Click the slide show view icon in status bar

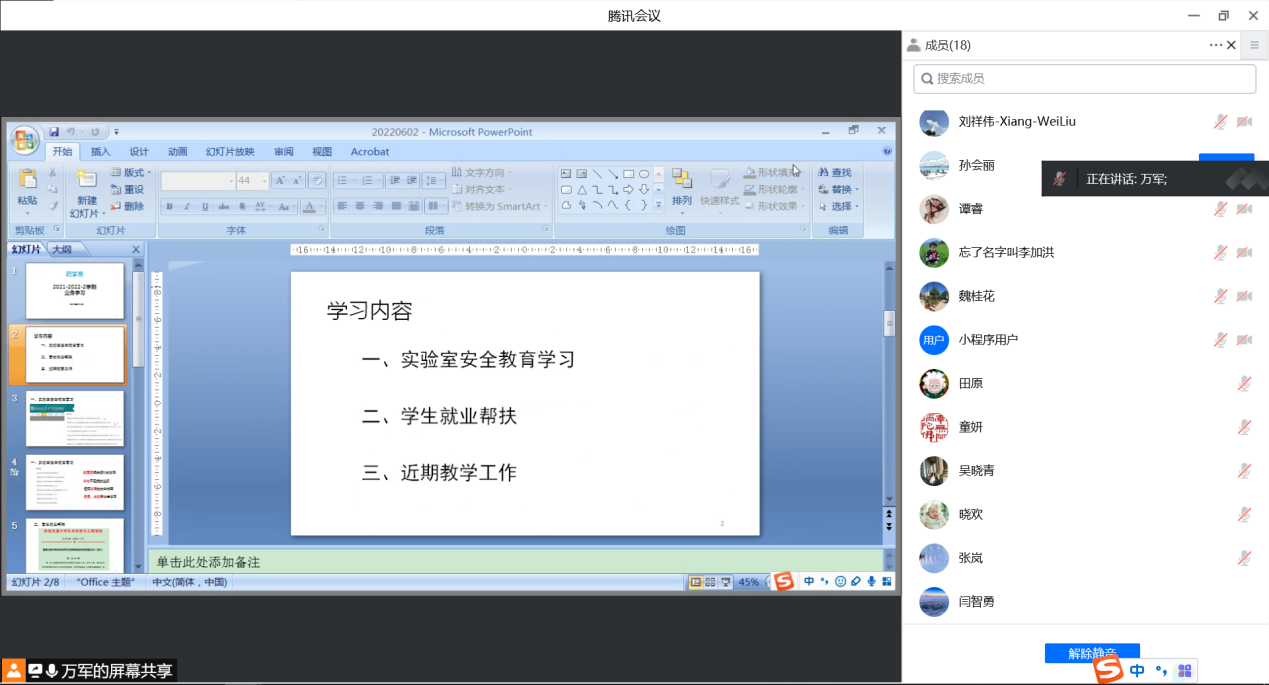[725, 582]
